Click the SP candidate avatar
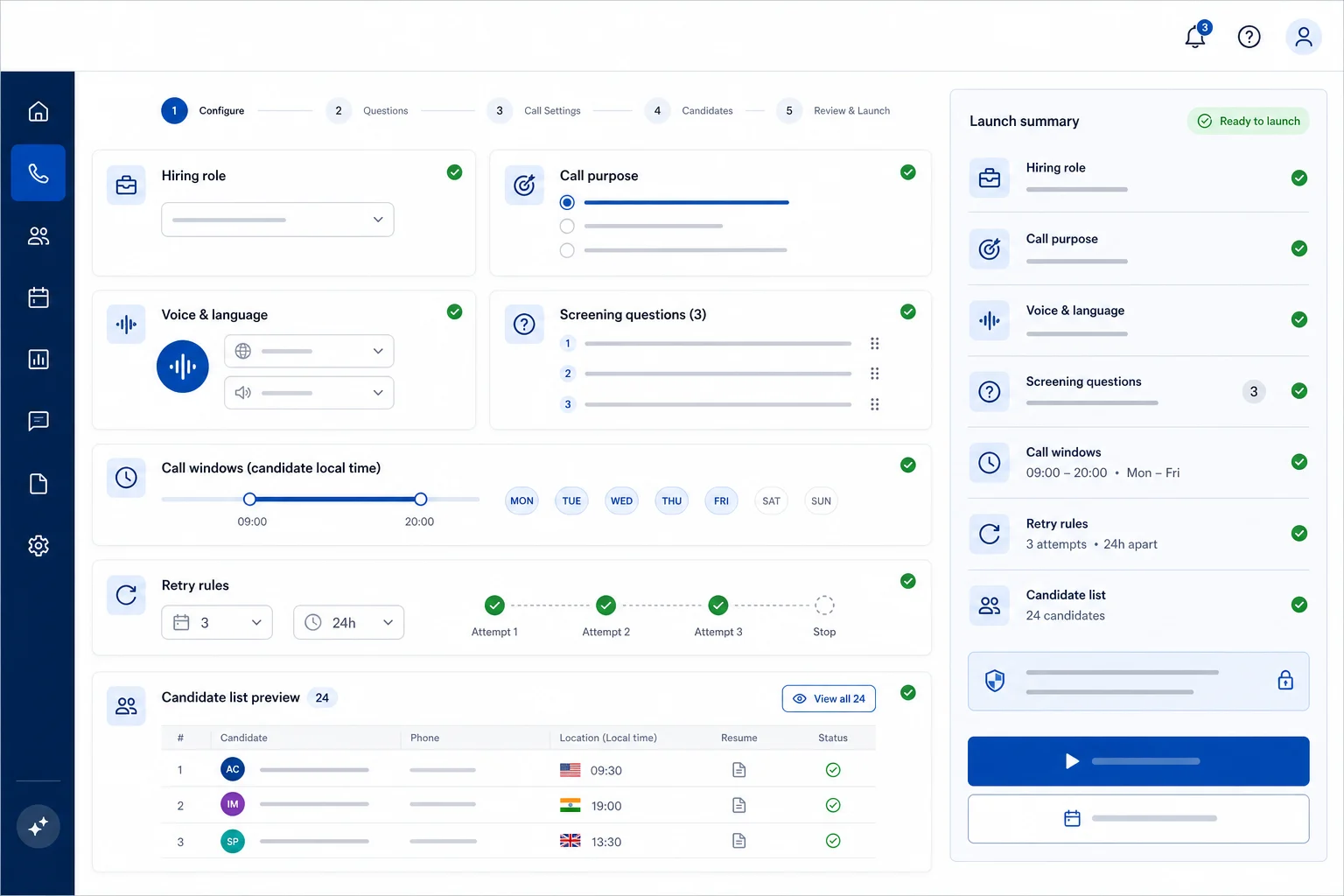Image resolution: width=1344 pixels, height=896 pixels. pos(233,842)
